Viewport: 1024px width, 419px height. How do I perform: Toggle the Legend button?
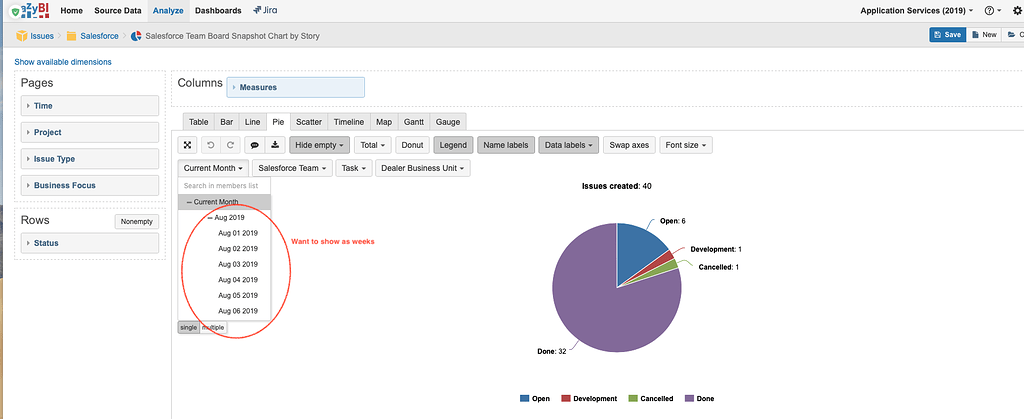(452, 145)
